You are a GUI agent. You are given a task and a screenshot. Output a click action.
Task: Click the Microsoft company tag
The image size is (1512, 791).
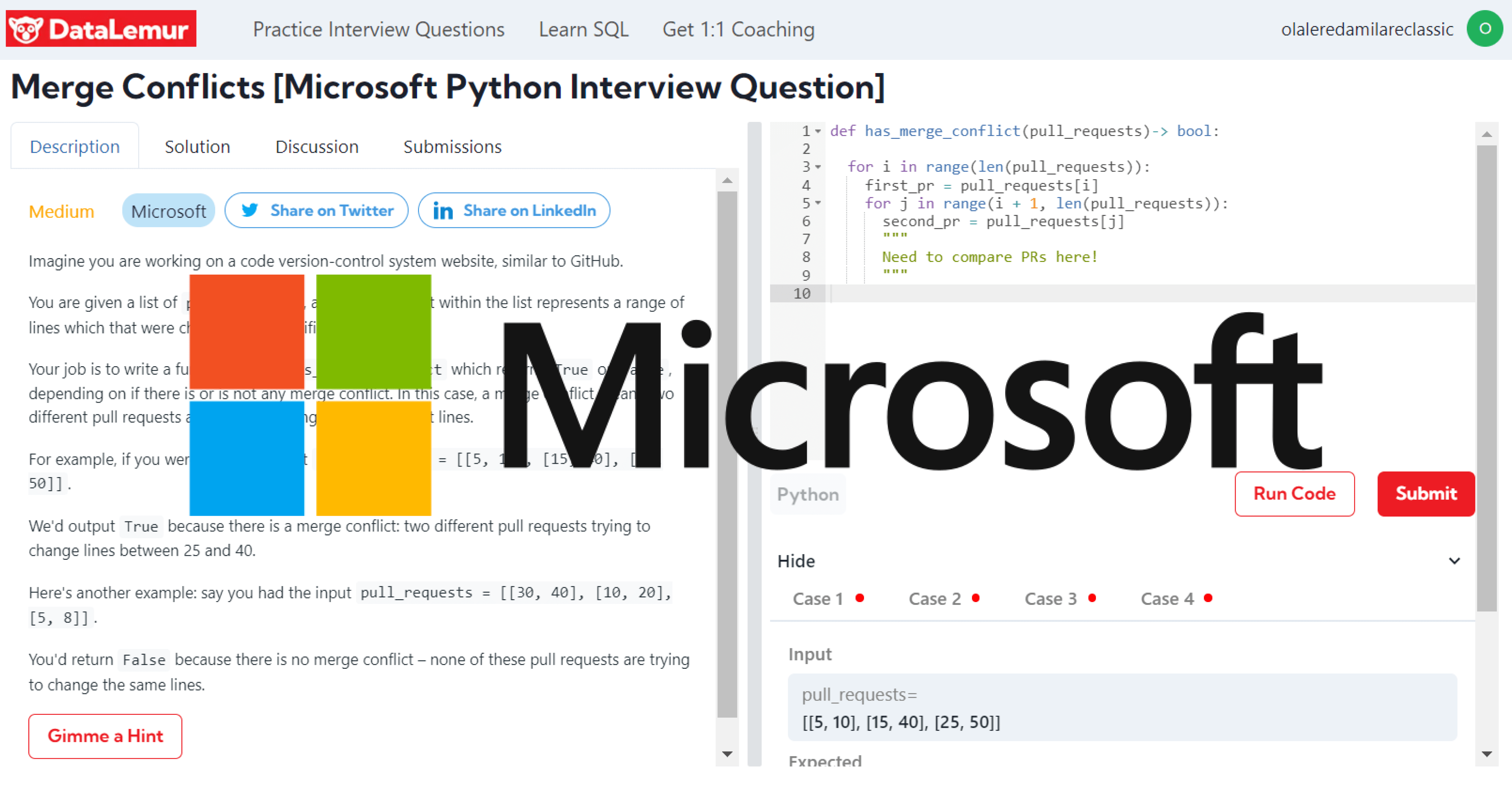169,211
